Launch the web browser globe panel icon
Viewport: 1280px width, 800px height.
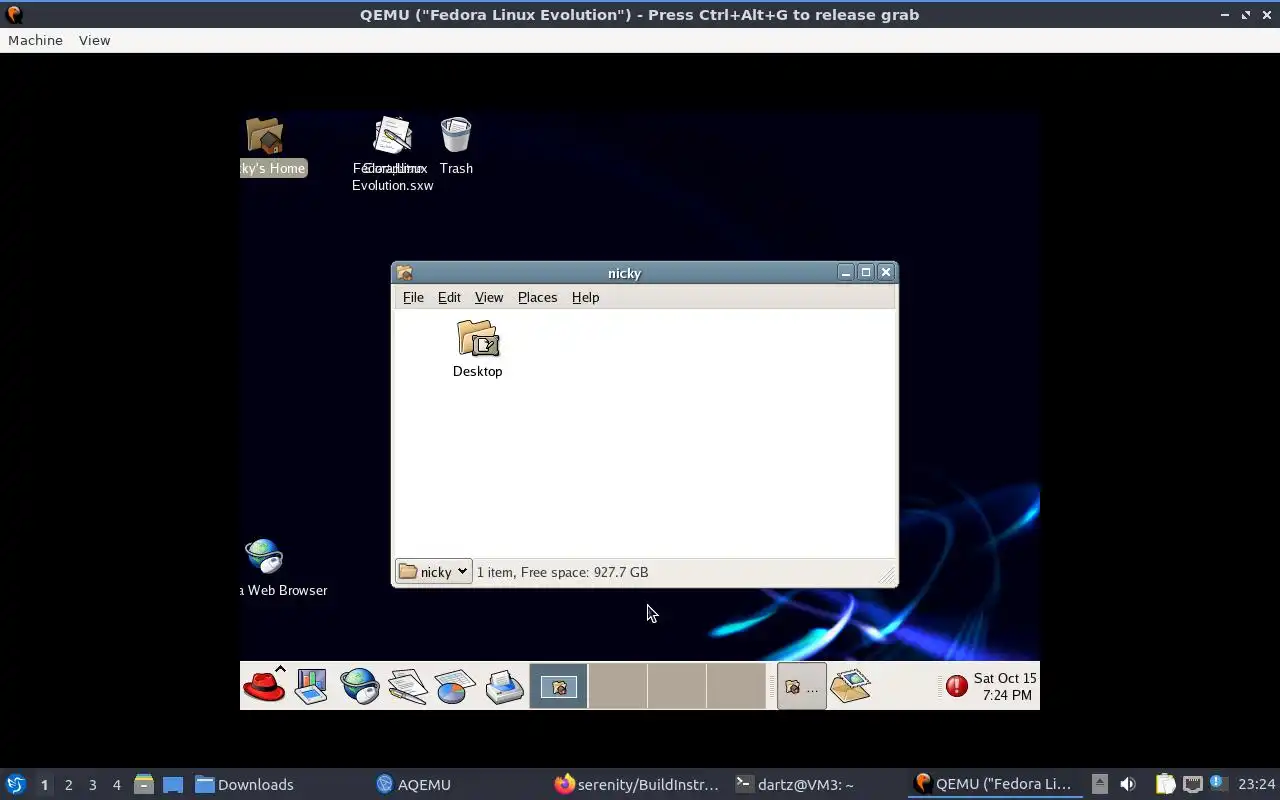point(359,686)
